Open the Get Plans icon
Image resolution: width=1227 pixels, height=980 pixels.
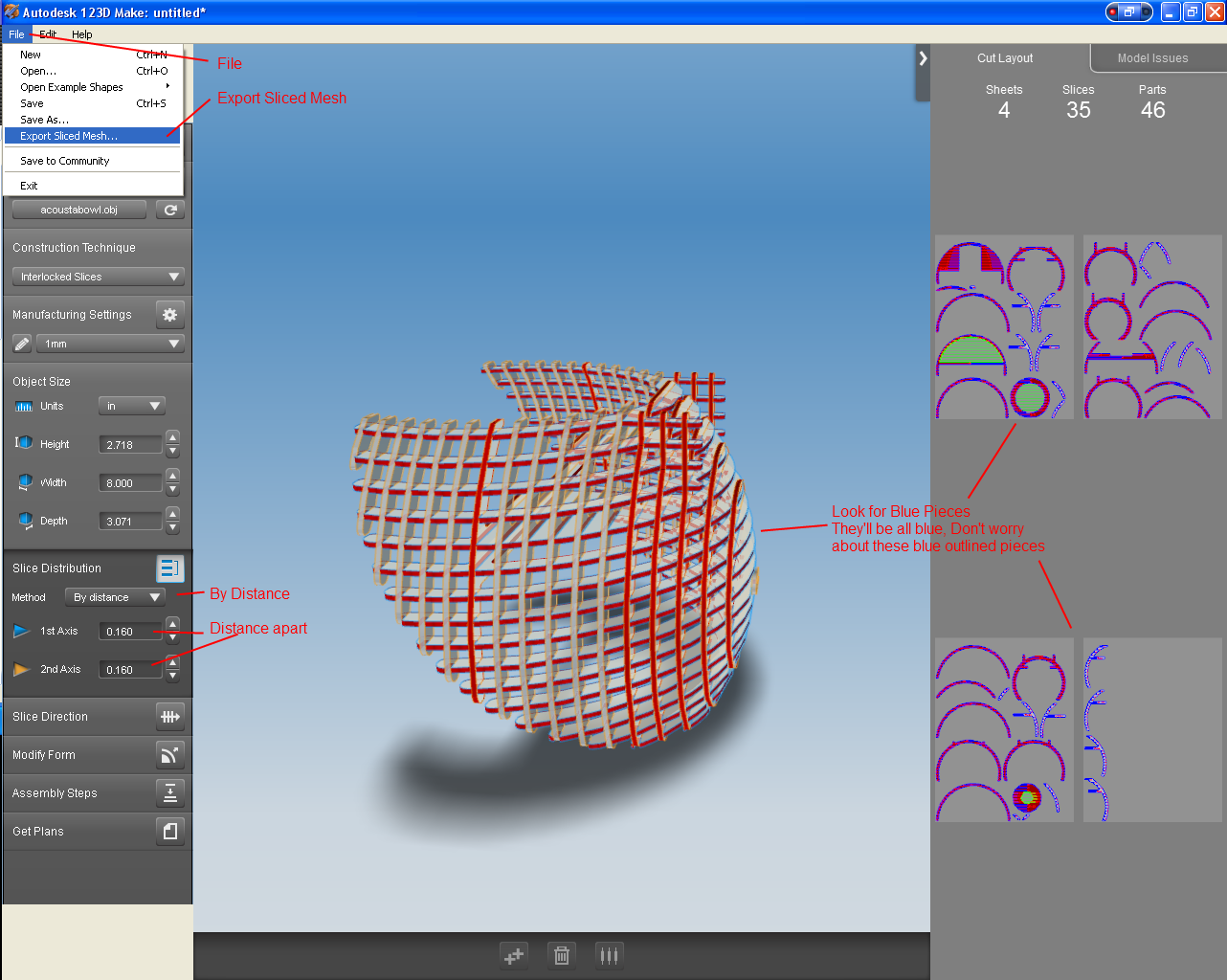click(x=170, y=831)
